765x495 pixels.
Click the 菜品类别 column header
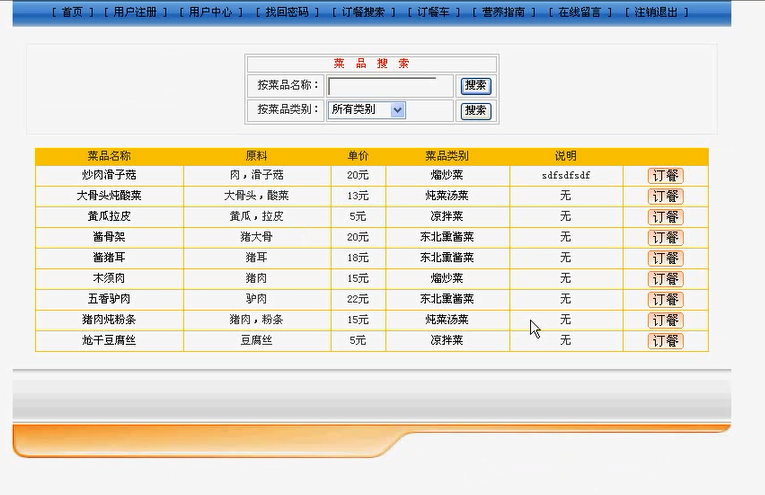click(447, 156)
